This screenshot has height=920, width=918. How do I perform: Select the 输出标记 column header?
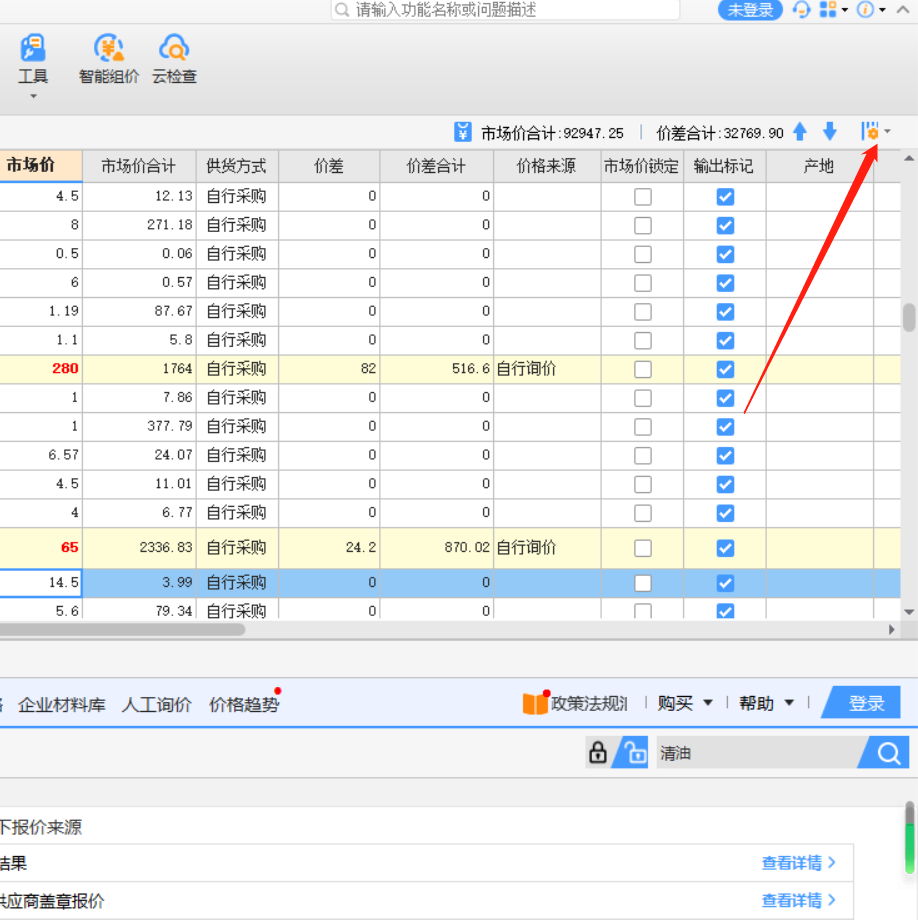[724, 166]
